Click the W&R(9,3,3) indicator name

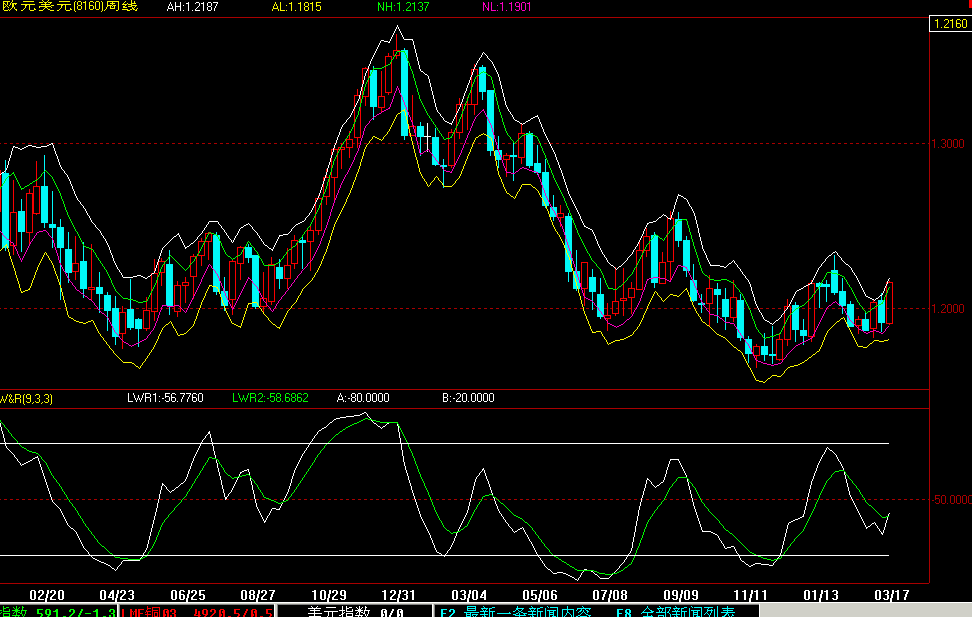point(26,399)
